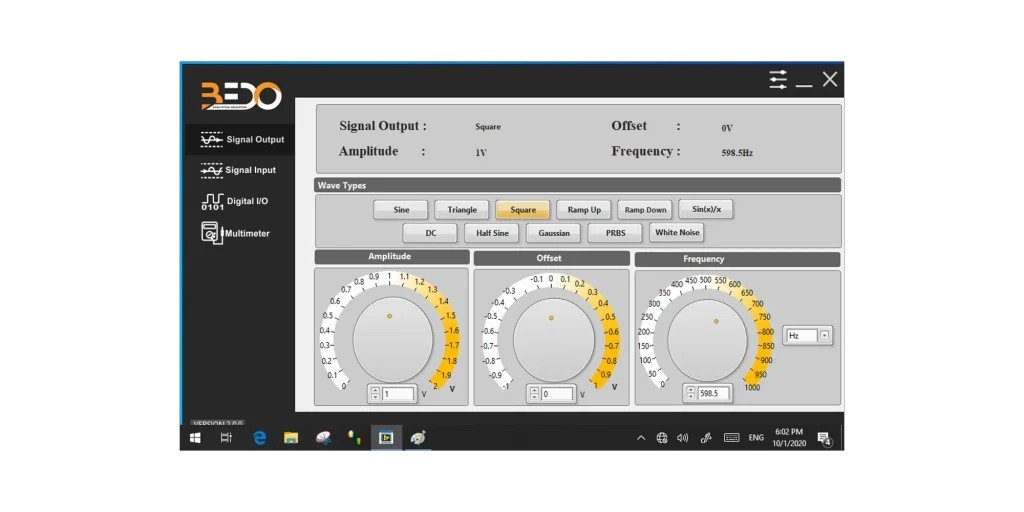Switch the ENG input language
This screenshot has height=512, width=1024.
(756, 438)
